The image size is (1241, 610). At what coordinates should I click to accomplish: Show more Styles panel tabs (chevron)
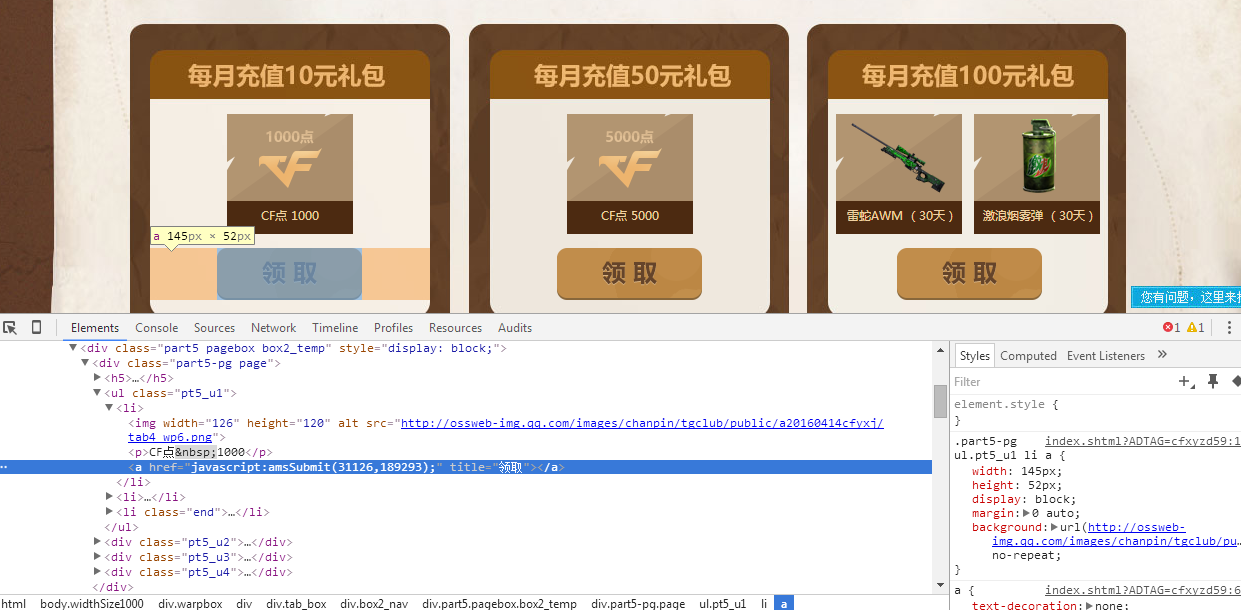click(1162, 355)
